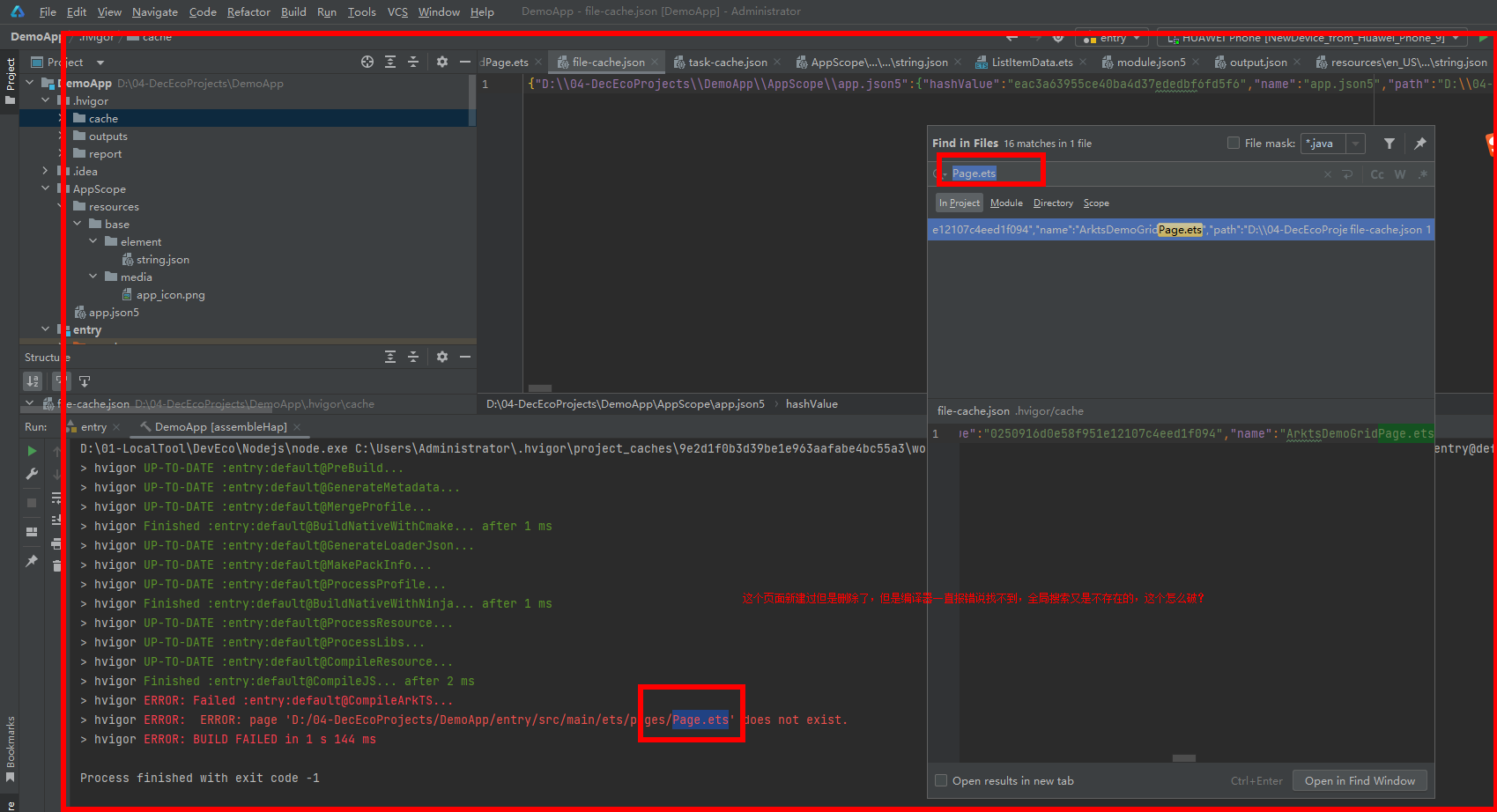Hide the Project panel with minus icon
1497x812 pixels.
click(x=465, y=62)
